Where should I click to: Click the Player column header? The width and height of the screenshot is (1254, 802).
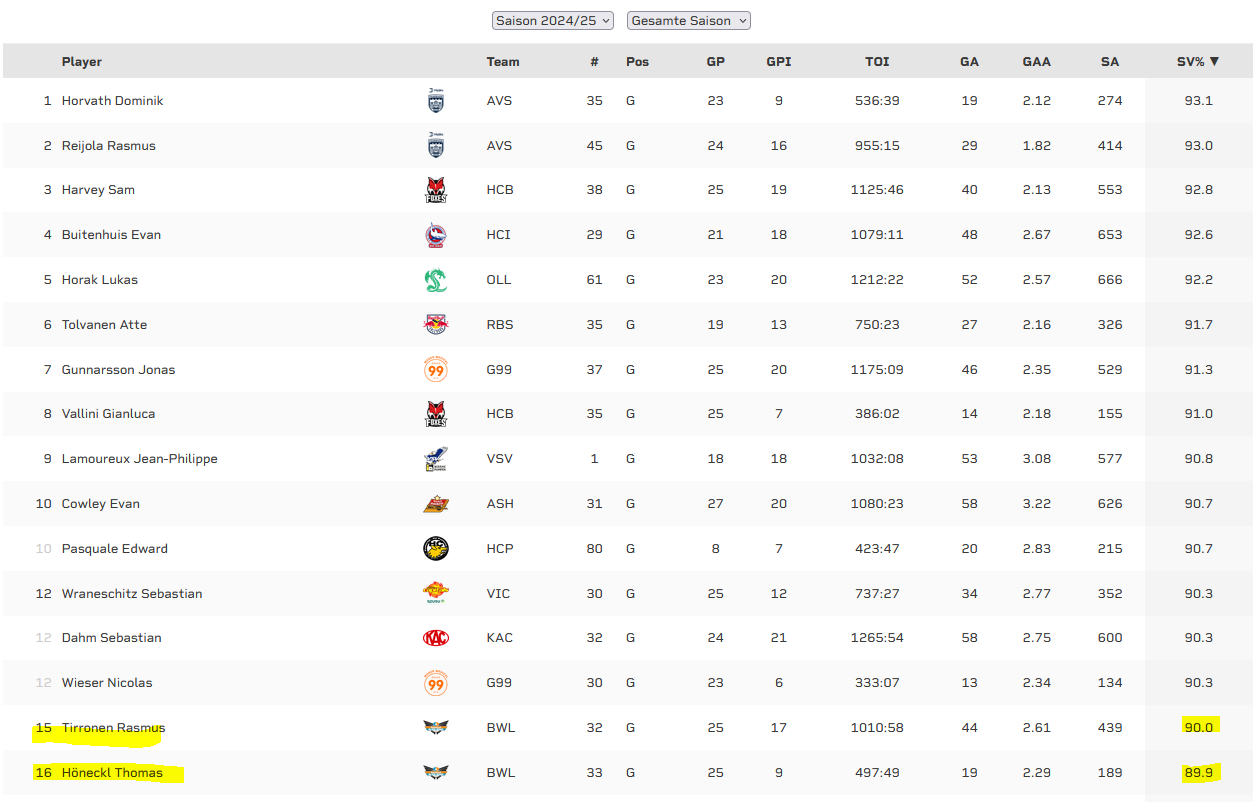(x=82, y=62)
